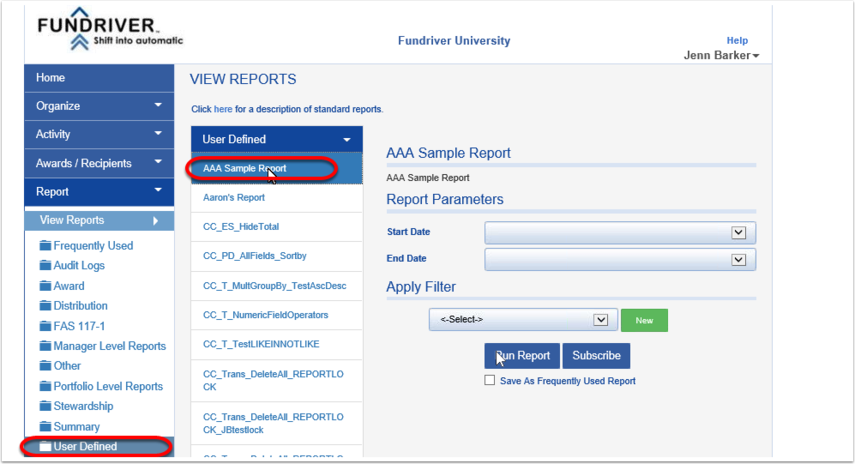855x464 pixels.
Task: Click the User Defined folder label
Action: 85,446
